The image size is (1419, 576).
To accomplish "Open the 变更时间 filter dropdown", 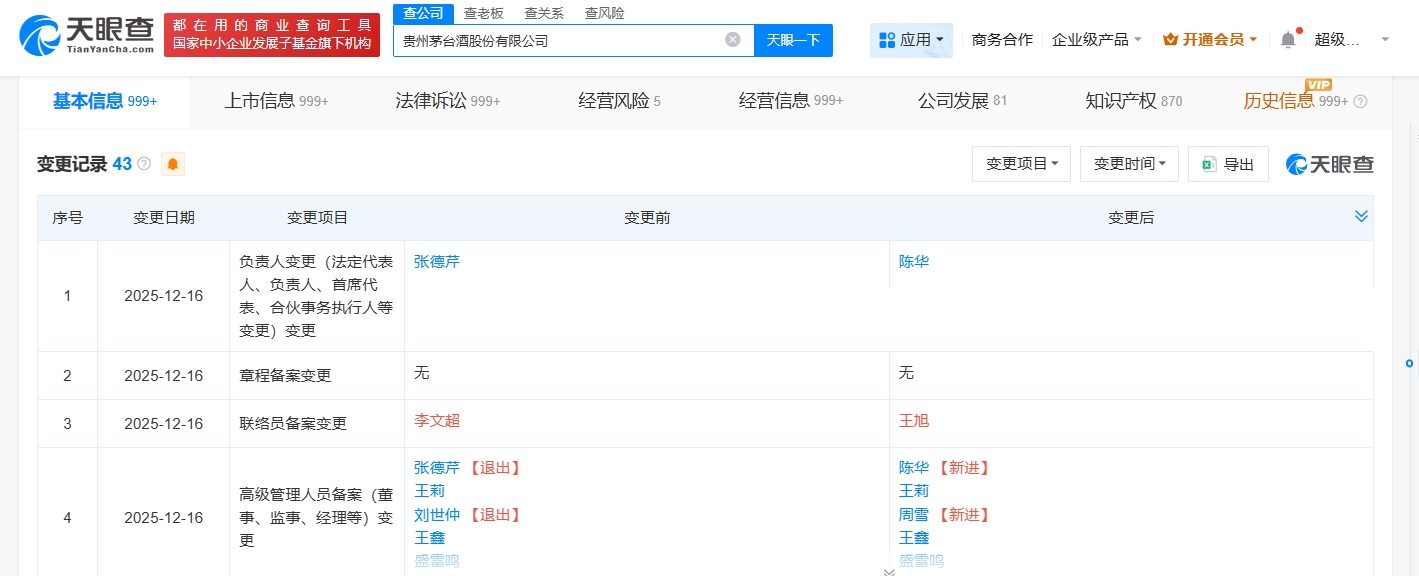I will (1129, 164).
